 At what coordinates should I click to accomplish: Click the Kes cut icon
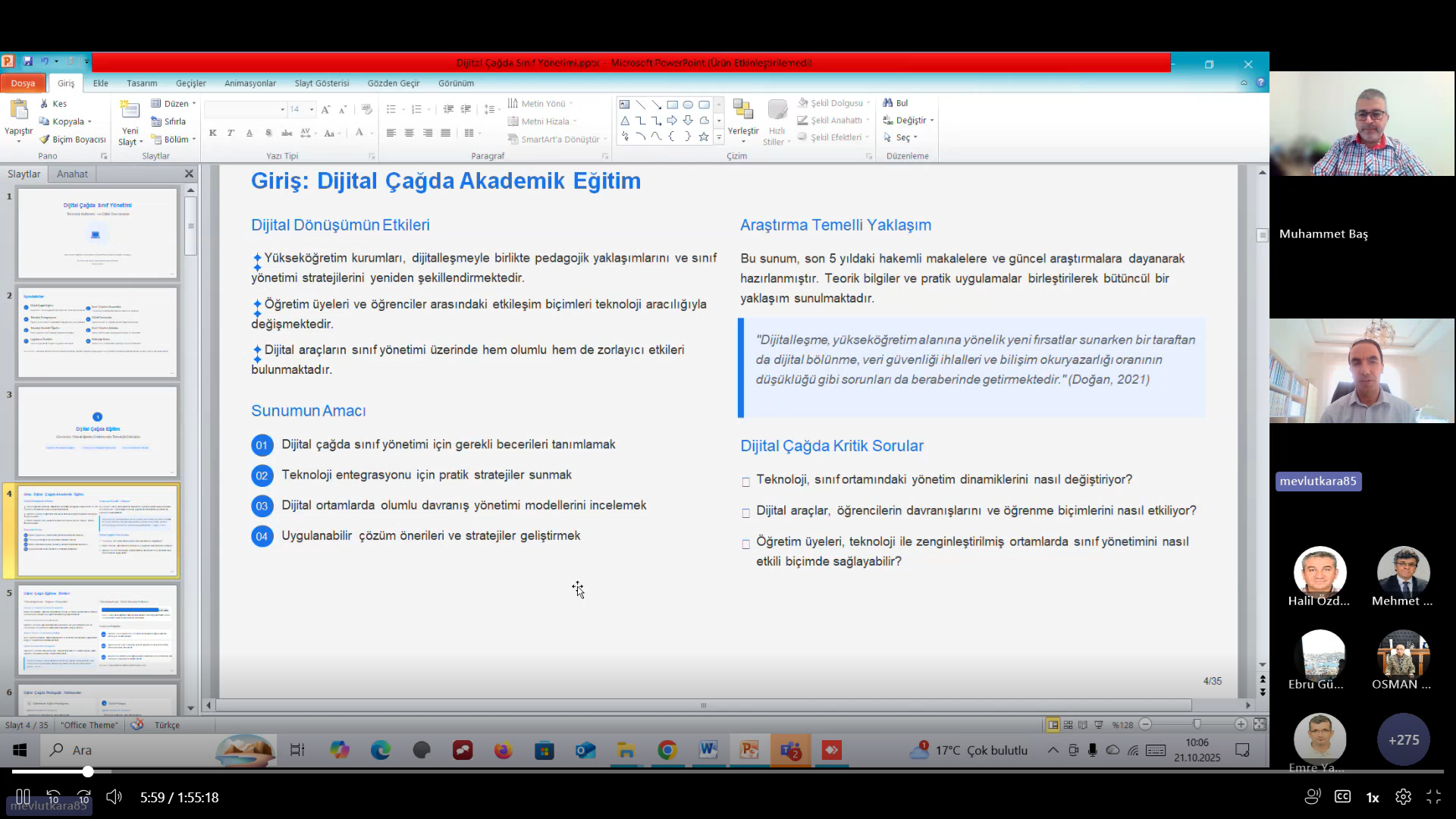click(45, 104)
